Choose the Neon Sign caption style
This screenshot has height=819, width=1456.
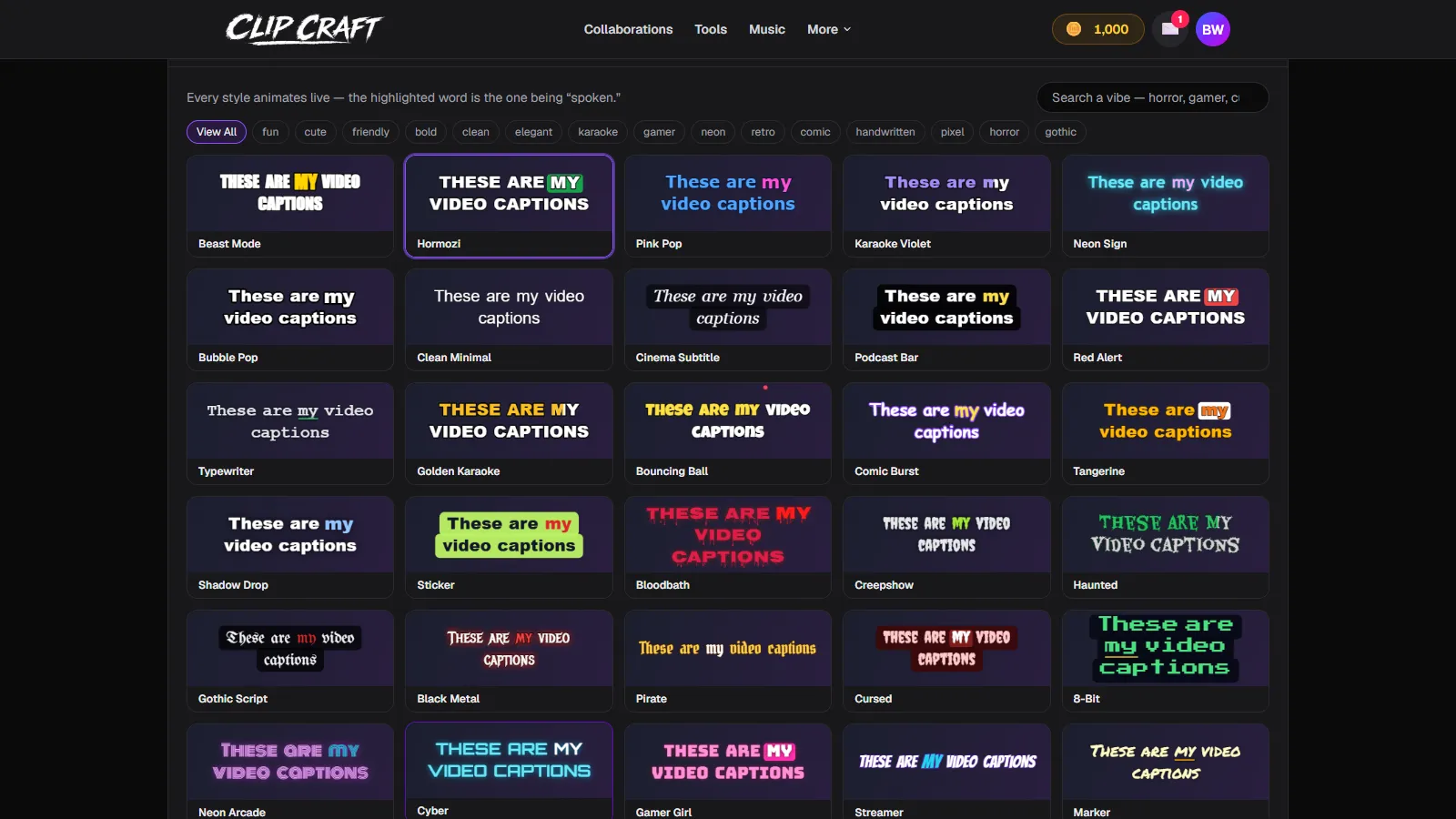[x=1166, y=206]
